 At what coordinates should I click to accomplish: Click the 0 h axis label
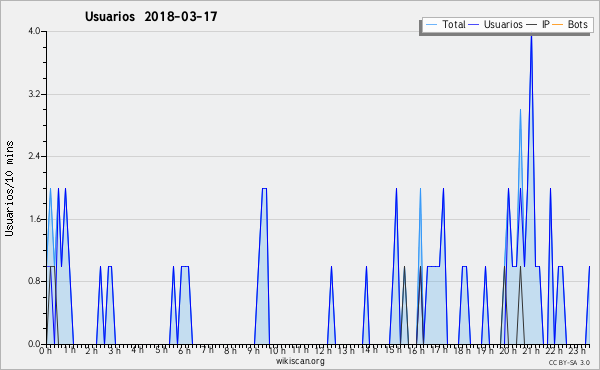(x=45, y=351)
